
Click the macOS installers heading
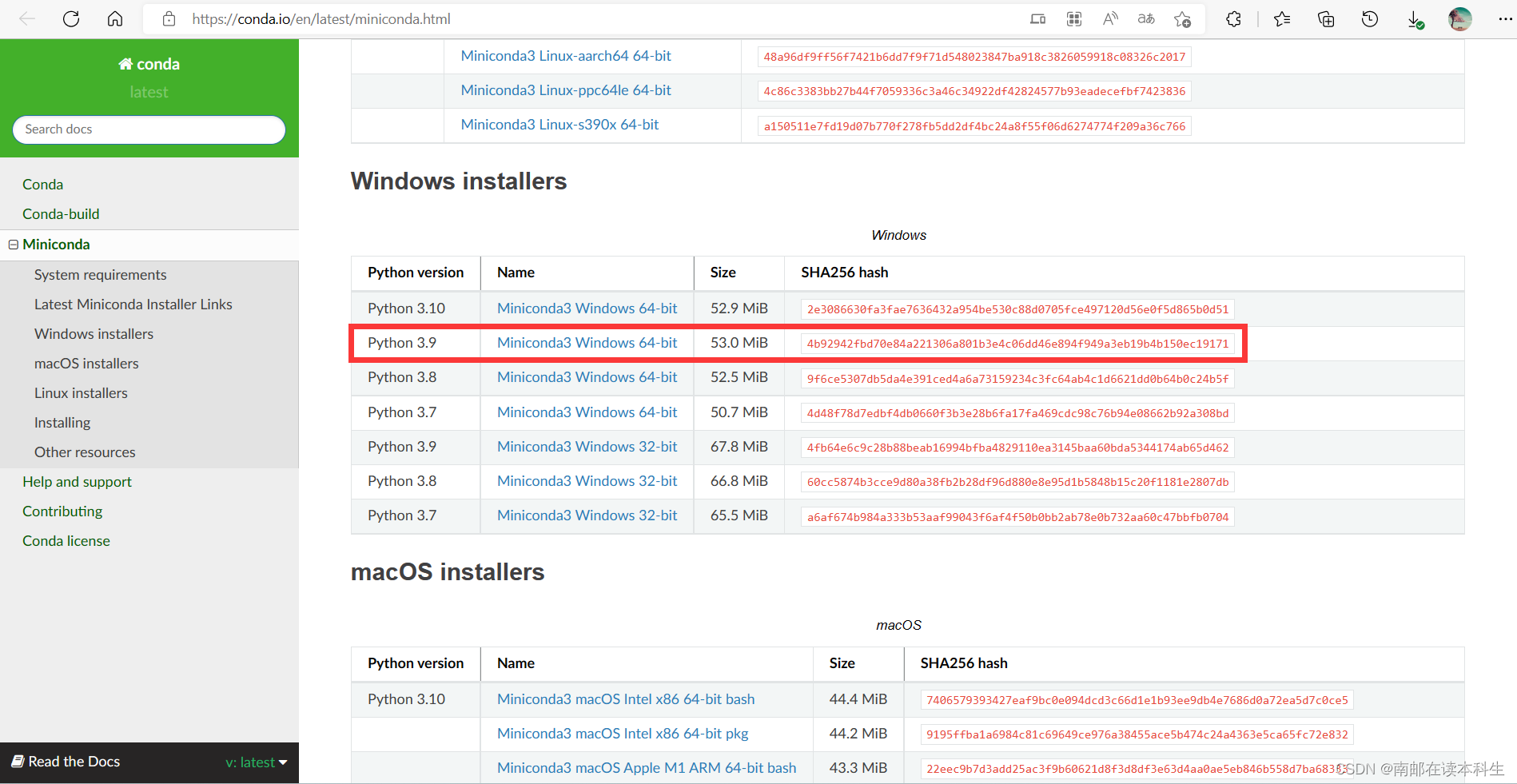[x=448, y=572]
